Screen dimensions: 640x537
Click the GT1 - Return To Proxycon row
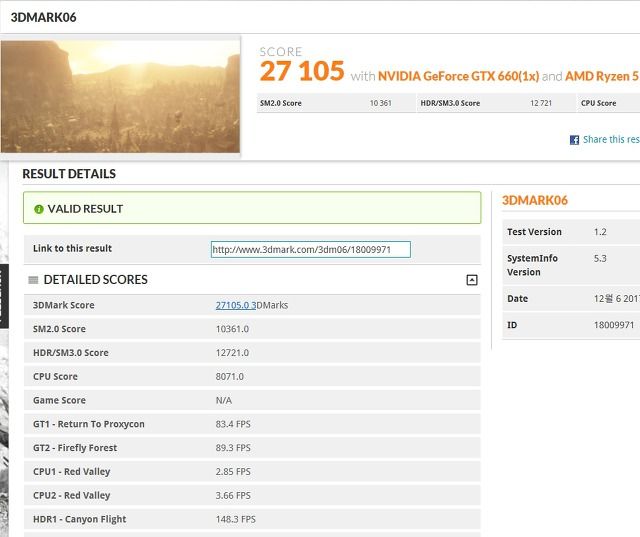click(x=252, y=424)
